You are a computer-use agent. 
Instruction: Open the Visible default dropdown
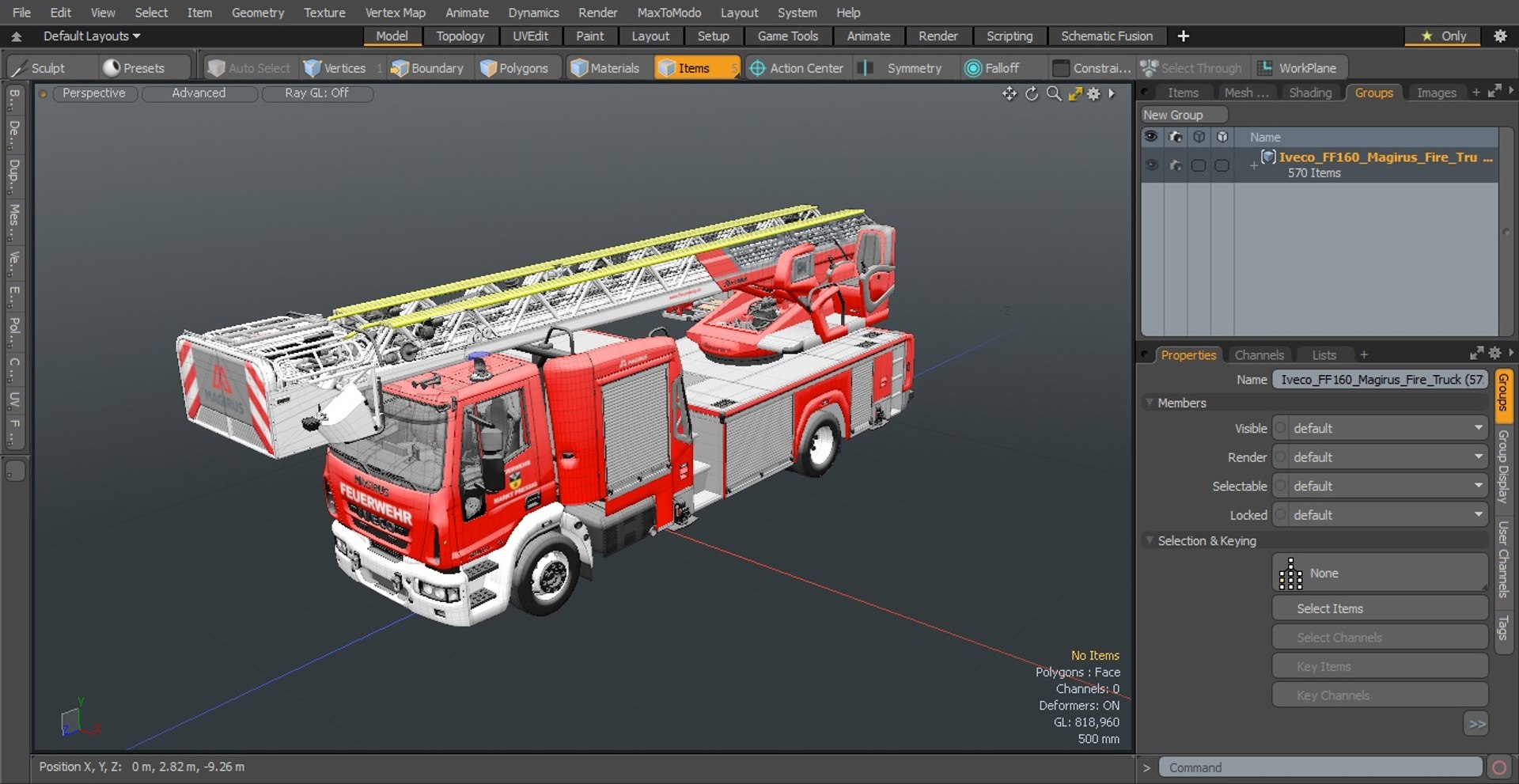(x=1381, y=428)
